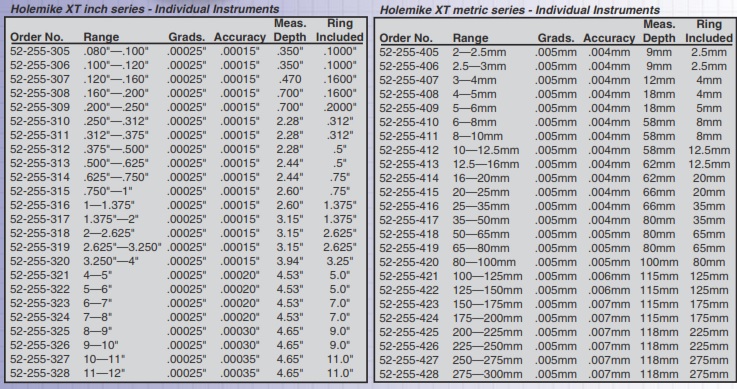Click metric table Meas. Depth header

point(659,31)
